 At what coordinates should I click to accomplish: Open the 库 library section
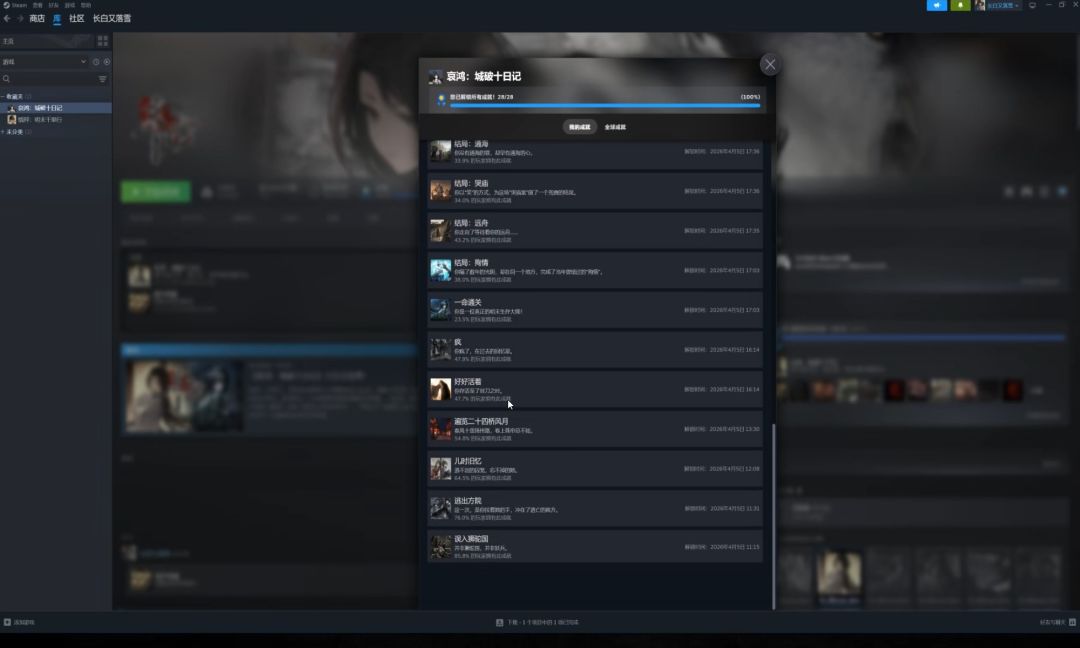click(x=57, y=19)
